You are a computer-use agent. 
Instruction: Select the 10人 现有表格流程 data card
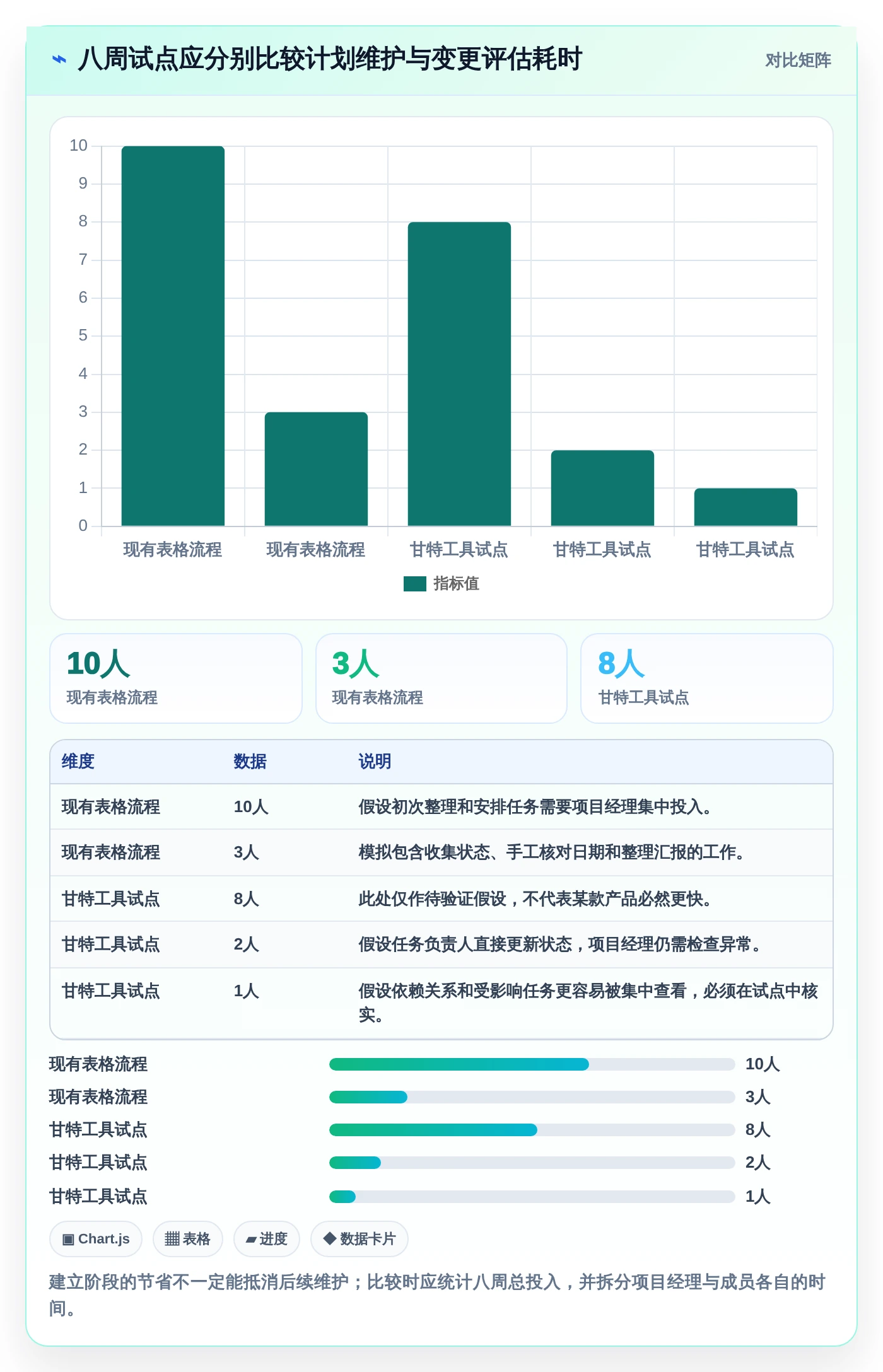[176, 678]
